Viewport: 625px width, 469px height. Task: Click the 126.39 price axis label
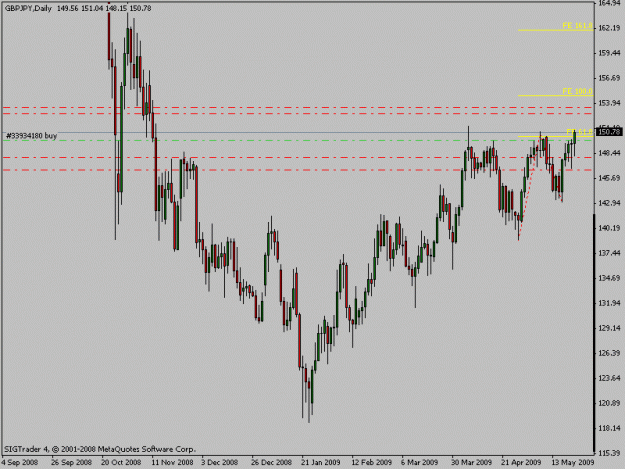tap(609, 353)
